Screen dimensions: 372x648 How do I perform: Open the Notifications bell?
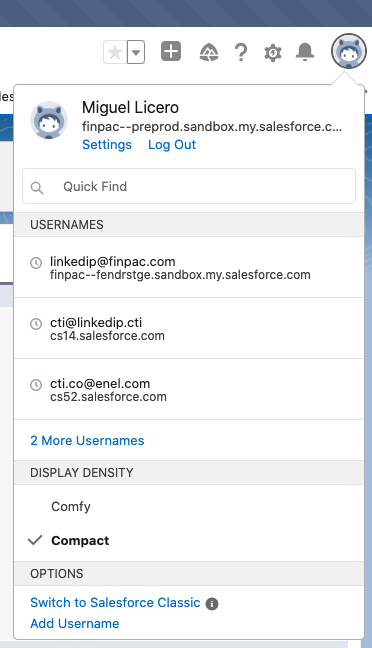tap(305, 52)
